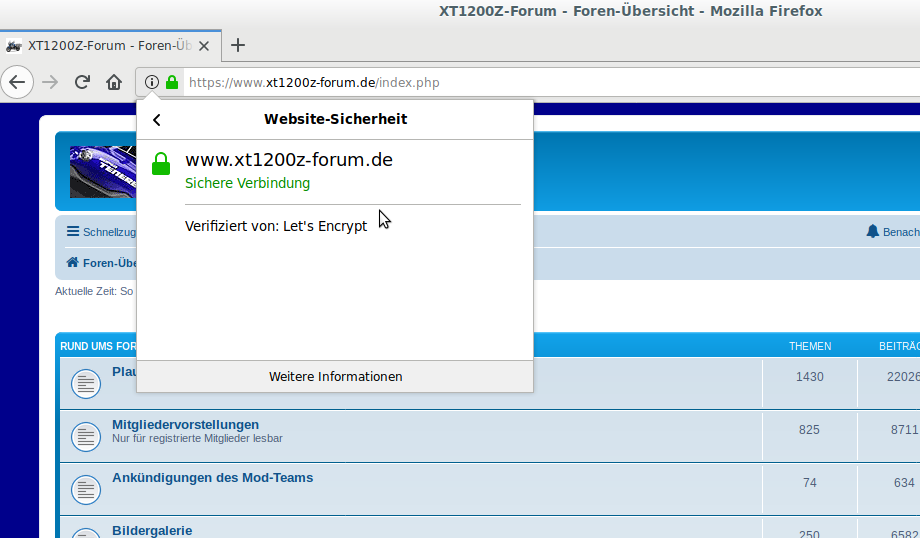The height and width of the screenshot is (538, 920).
Task: Select the XT1200Z-Forum browser tab
Action: (110, 45)
